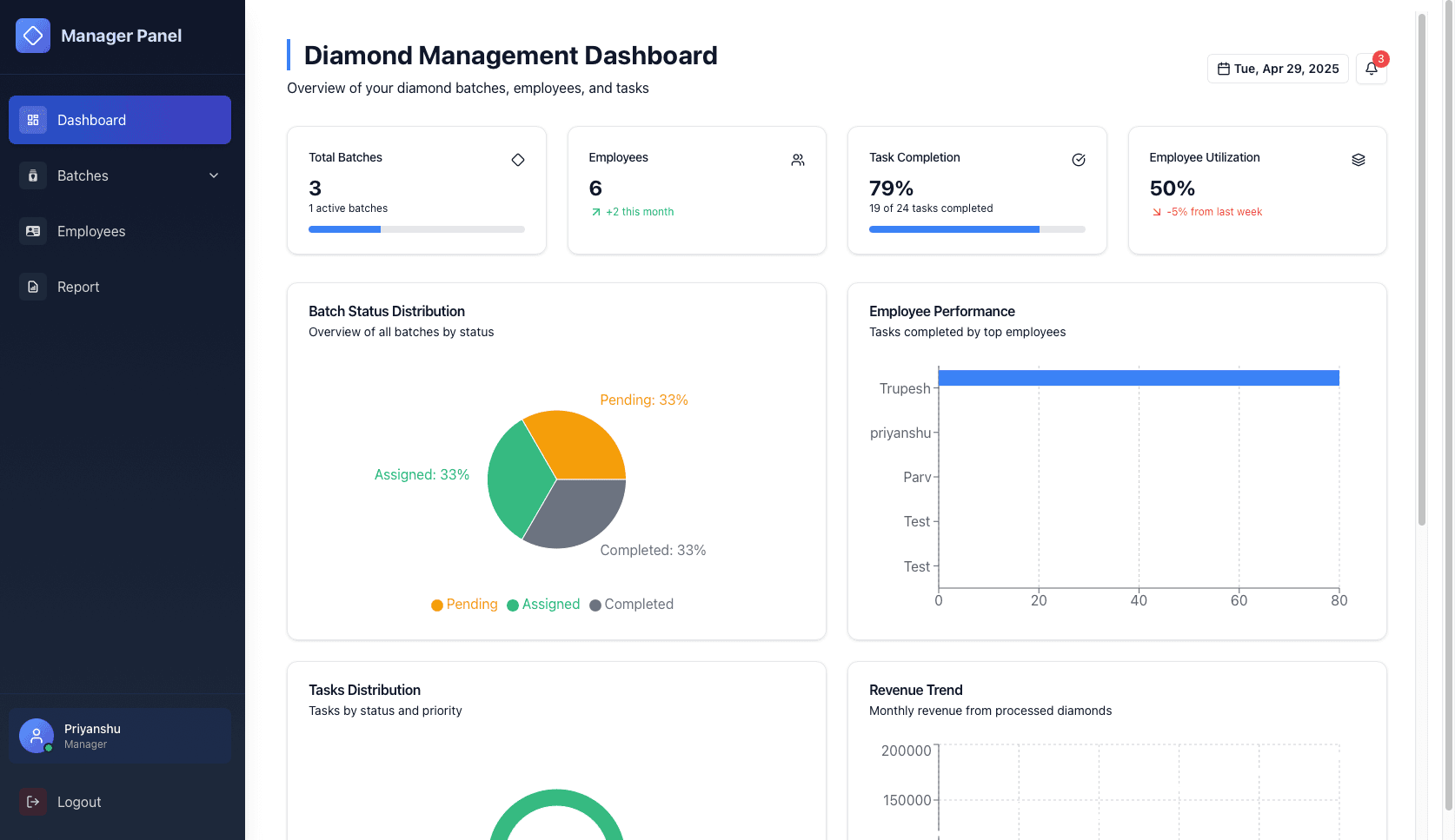1455x840 pixels.
Task: Click the layers icon in Employee Utilization
Action: pyautogui.click(x=1359, y=160)
